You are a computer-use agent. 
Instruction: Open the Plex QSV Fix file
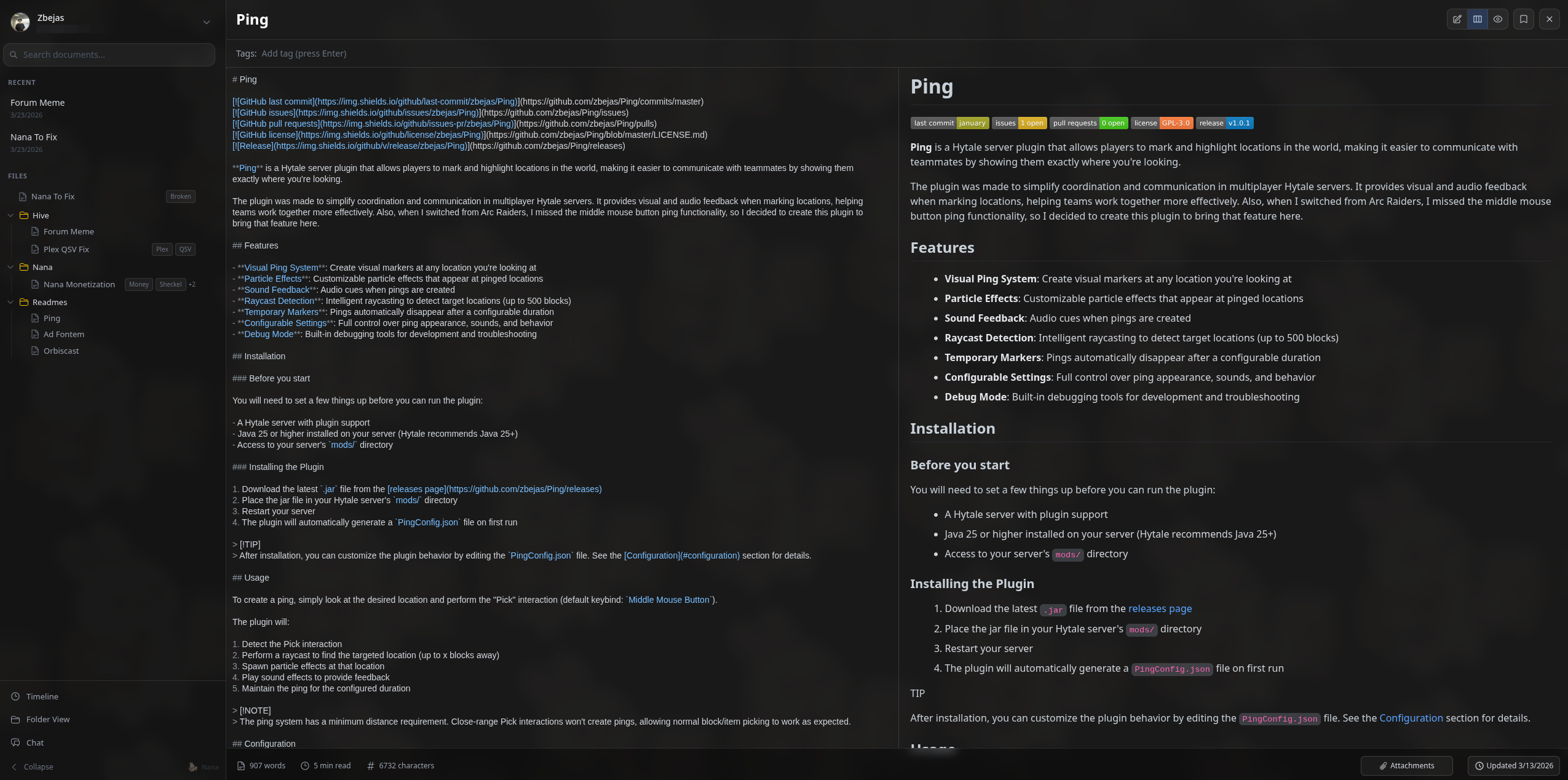coord(66,249)
